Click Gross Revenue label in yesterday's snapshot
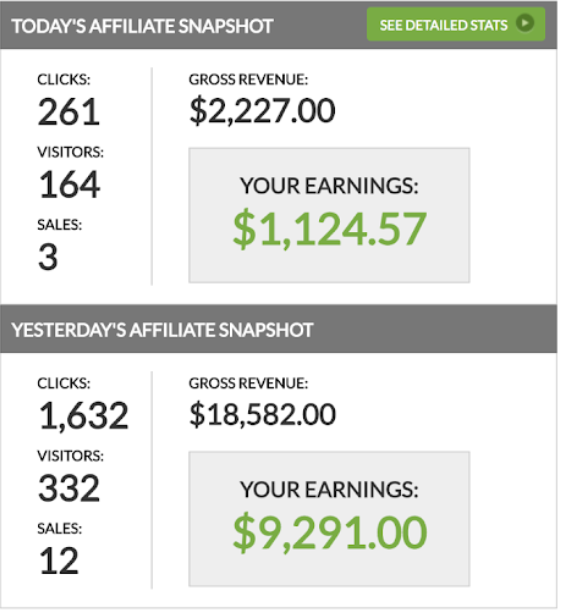This screenshot has height=611, width=568. [x=249, y=383]
